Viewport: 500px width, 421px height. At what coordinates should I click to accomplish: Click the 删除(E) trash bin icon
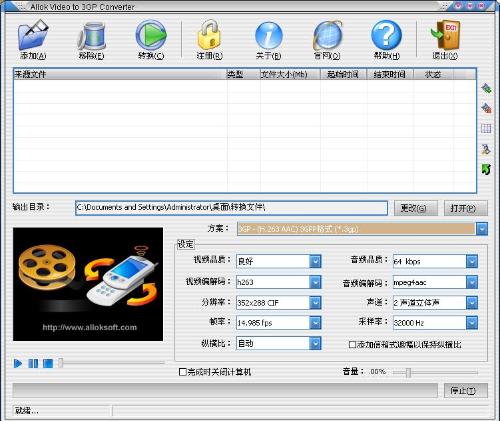tap(91, 36)
